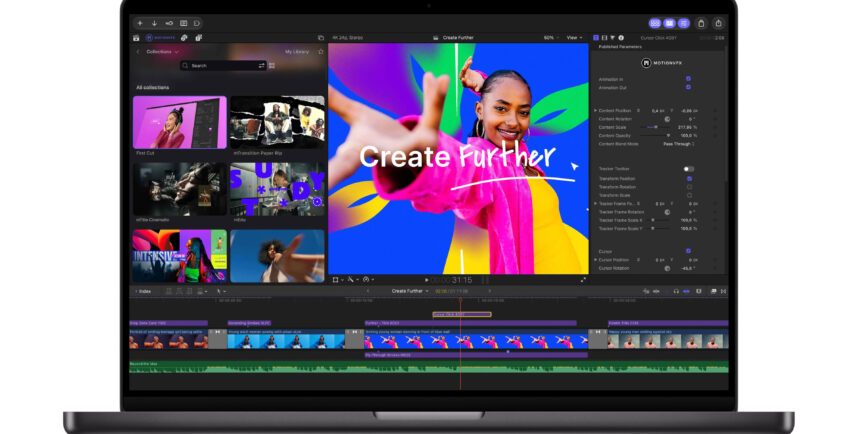Toggle the inspector panel toolbar button
858x434 pixels.
coord(683,24)
